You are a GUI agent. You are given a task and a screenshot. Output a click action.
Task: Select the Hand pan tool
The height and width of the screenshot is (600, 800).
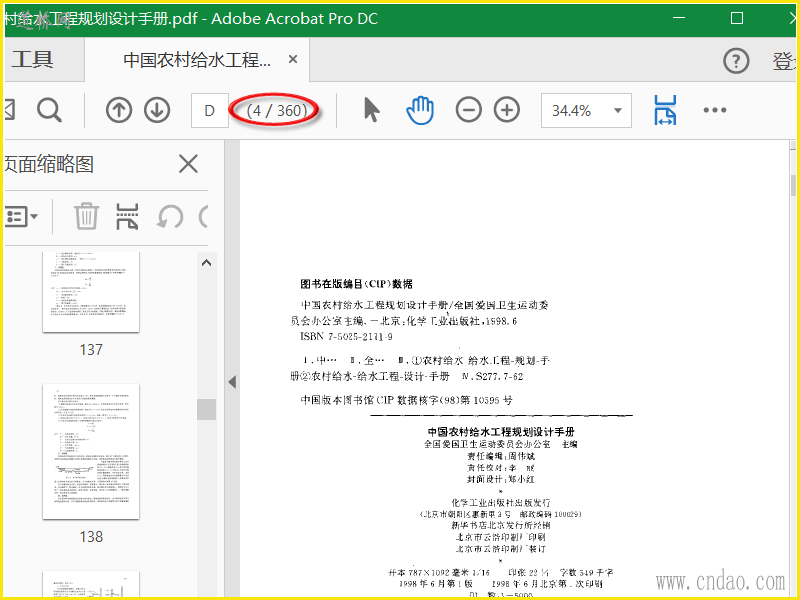(x=420, y=110)
